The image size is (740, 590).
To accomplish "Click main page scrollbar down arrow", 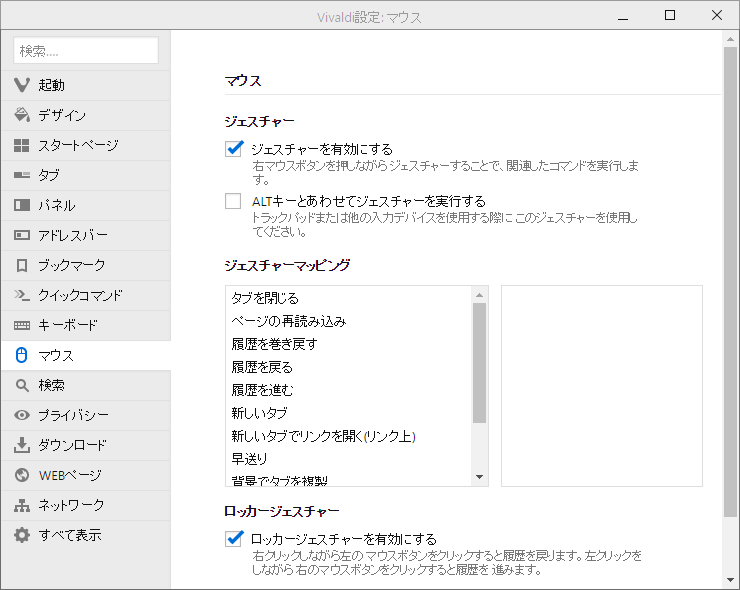I will [731, 580].
